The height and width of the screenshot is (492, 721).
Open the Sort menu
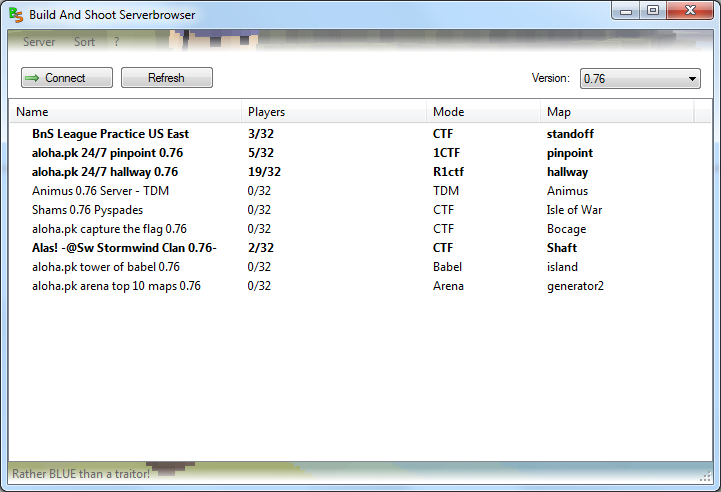click(x=84, y=42)
